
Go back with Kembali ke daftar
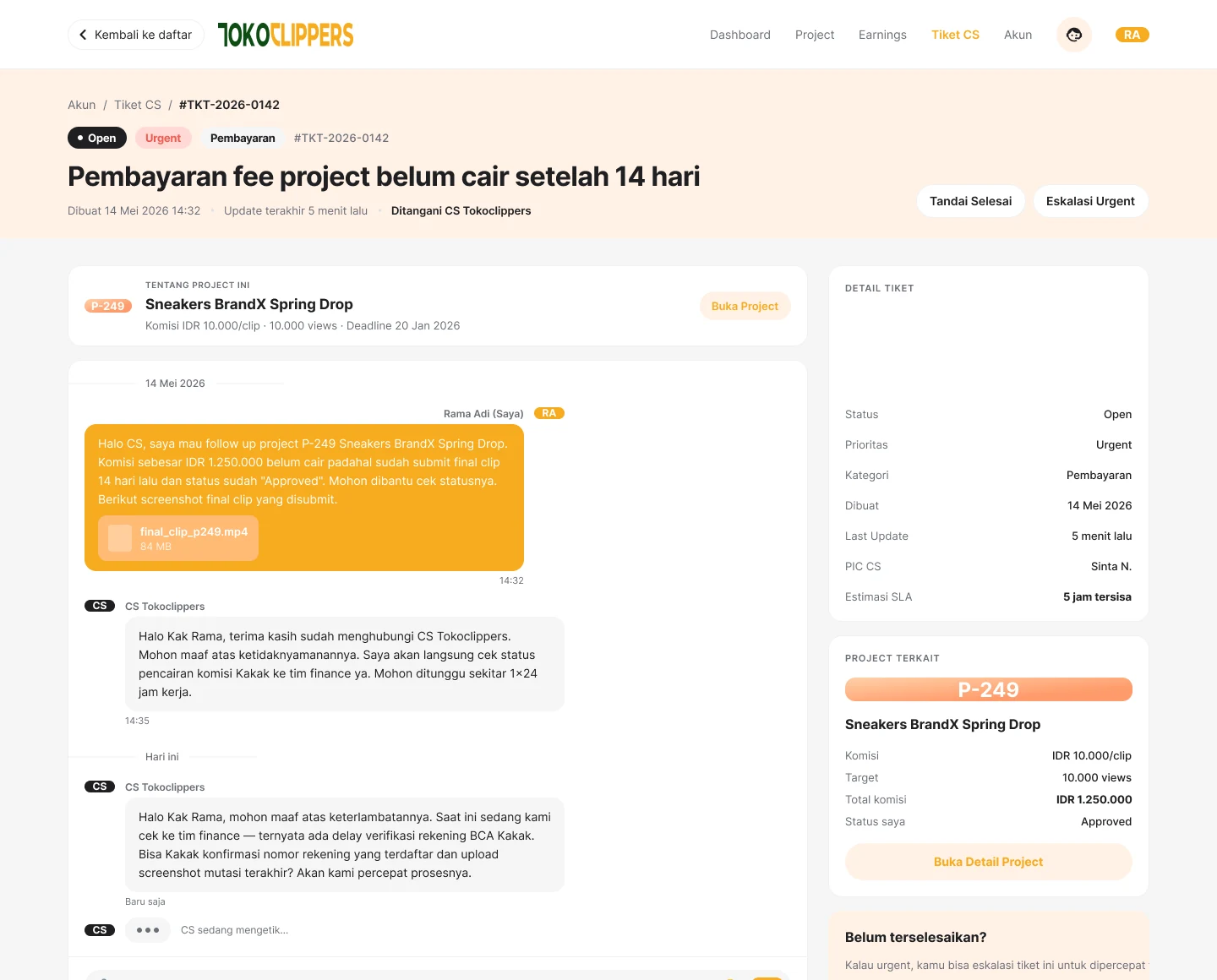pyautogui.click(x=136, y=35)
